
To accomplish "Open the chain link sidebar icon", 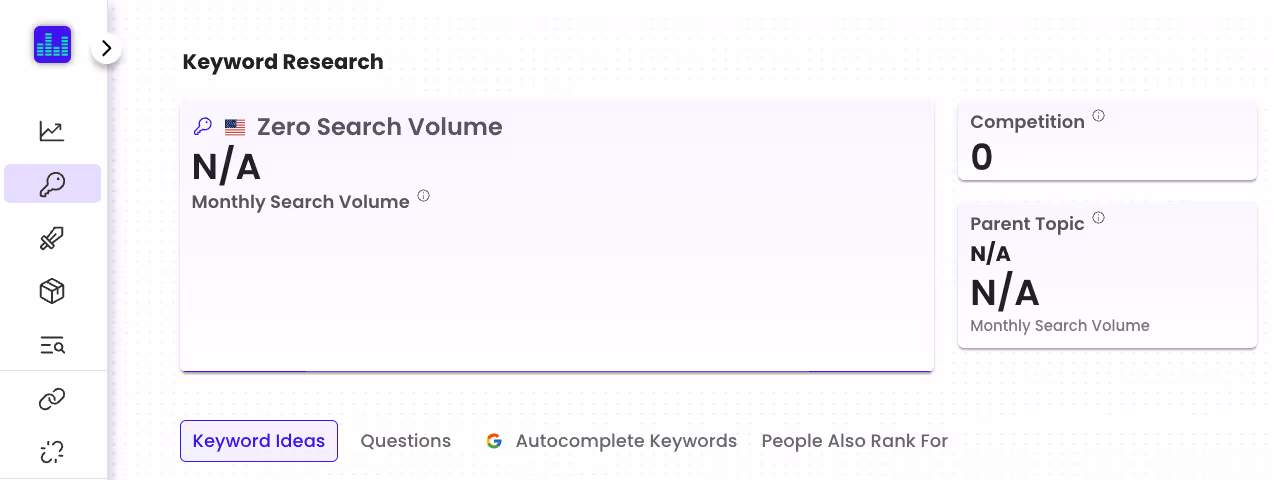I will pyautogui.click(x=52, y=400).
